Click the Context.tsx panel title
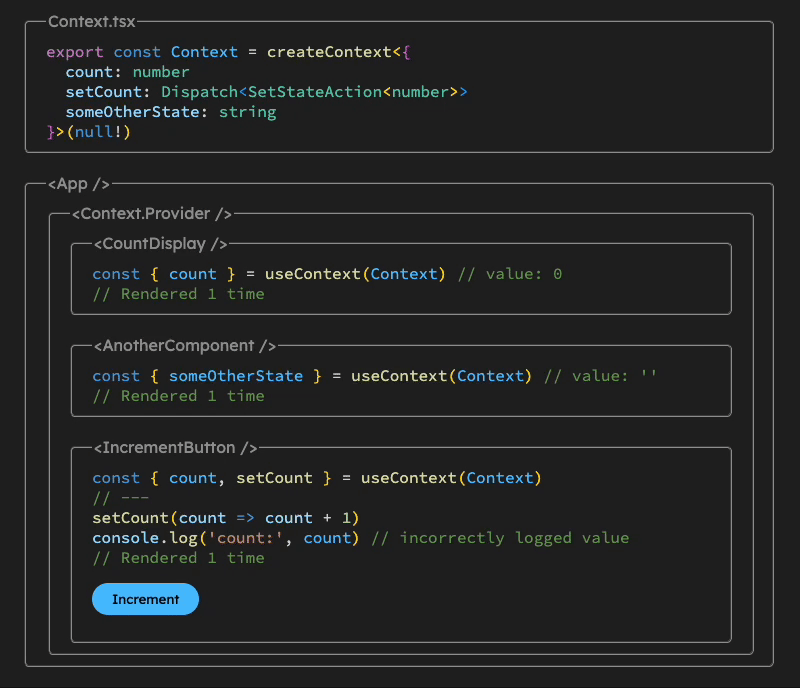 point(92,21)
